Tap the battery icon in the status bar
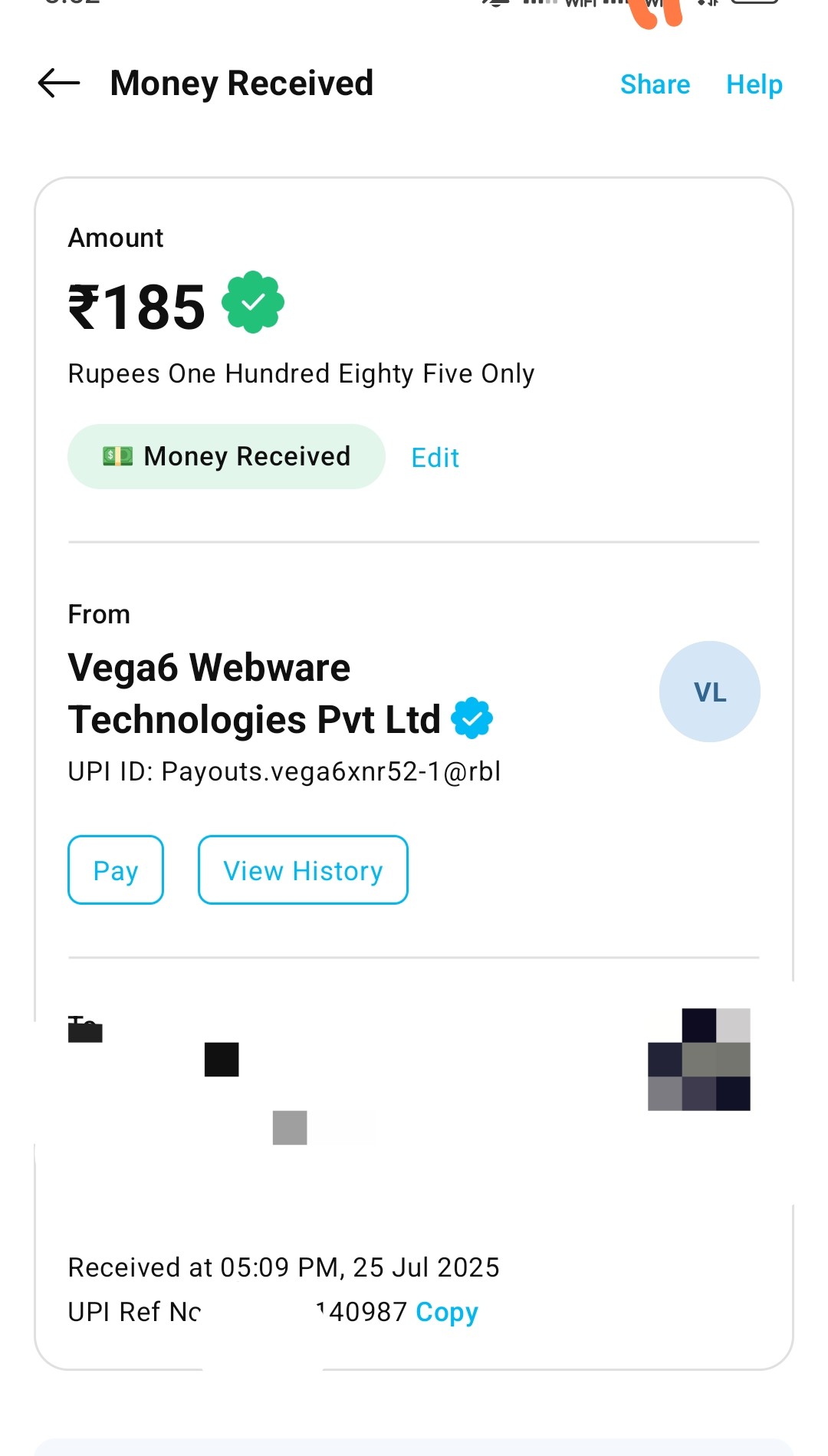This screenshot has width=828, height=1456. [754, 2]
